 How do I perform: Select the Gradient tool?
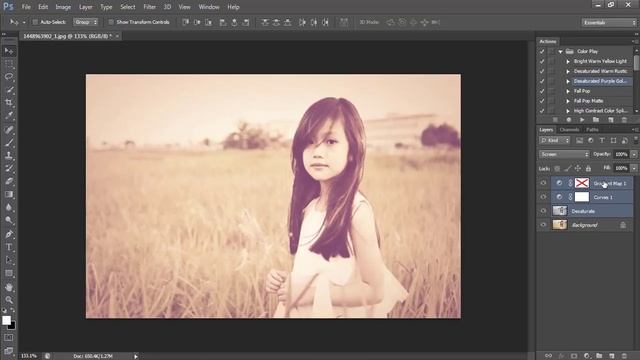[x=9, y=194]
